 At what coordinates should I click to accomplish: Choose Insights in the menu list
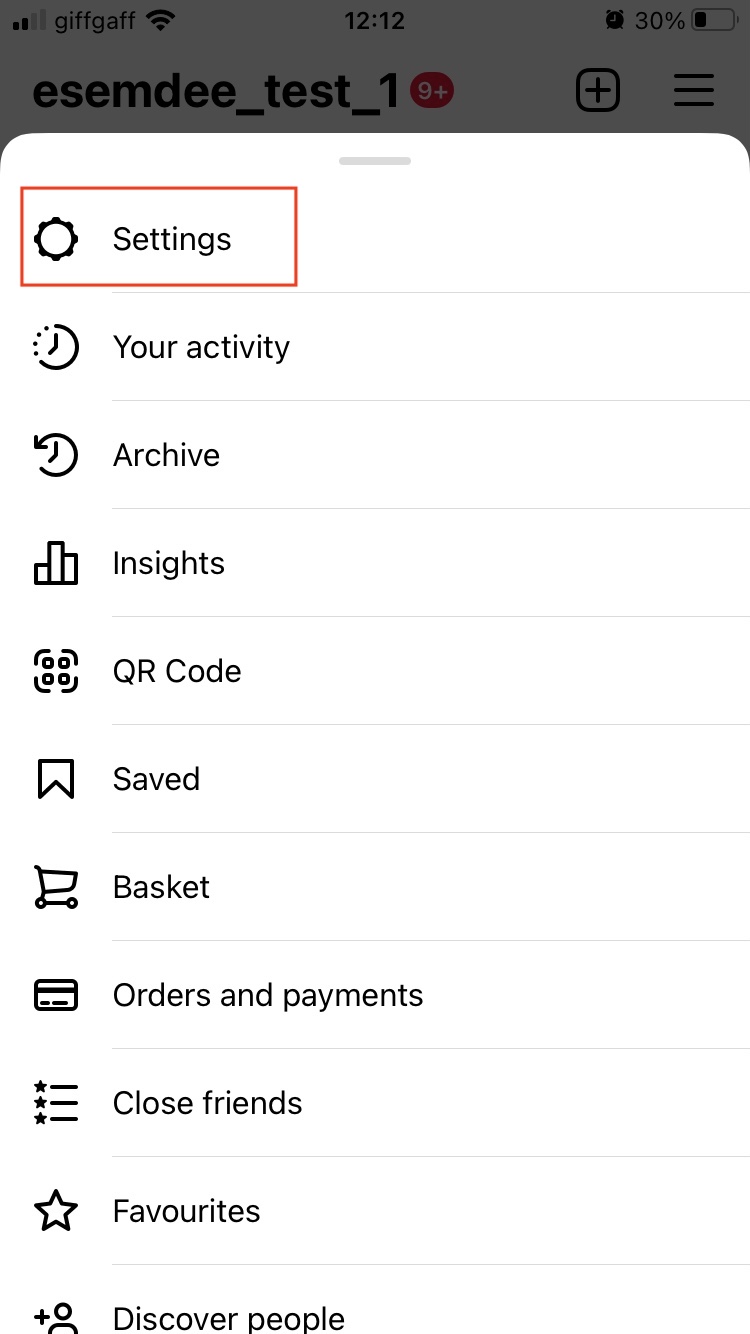168,563
